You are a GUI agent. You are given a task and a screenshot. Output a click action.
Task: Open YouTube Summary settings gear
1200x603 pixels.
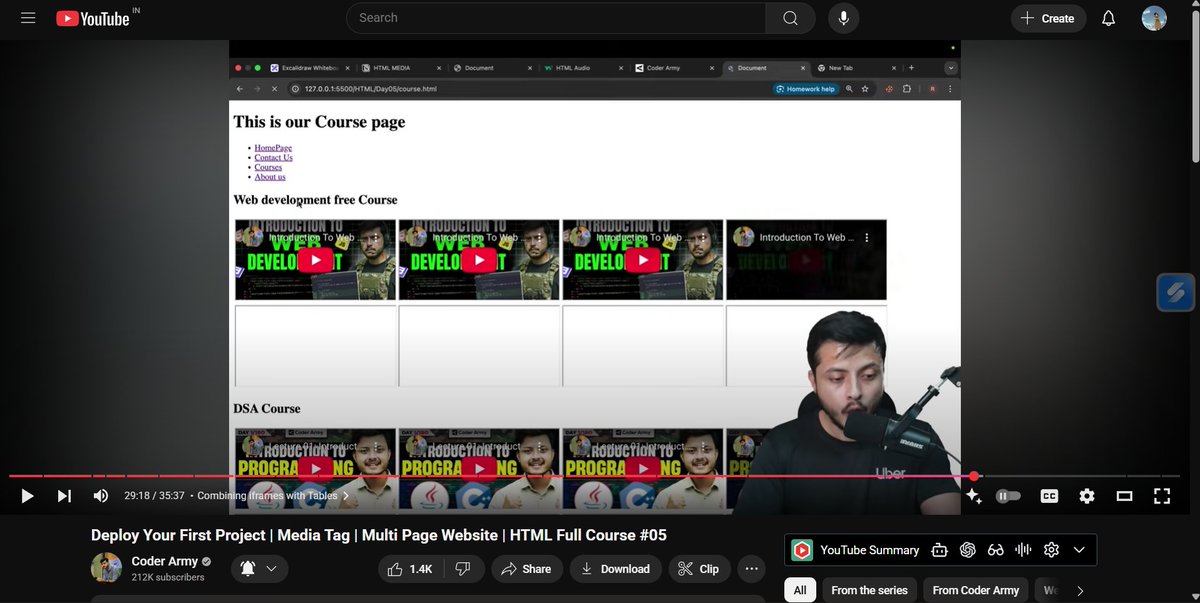click(1051, 550)
